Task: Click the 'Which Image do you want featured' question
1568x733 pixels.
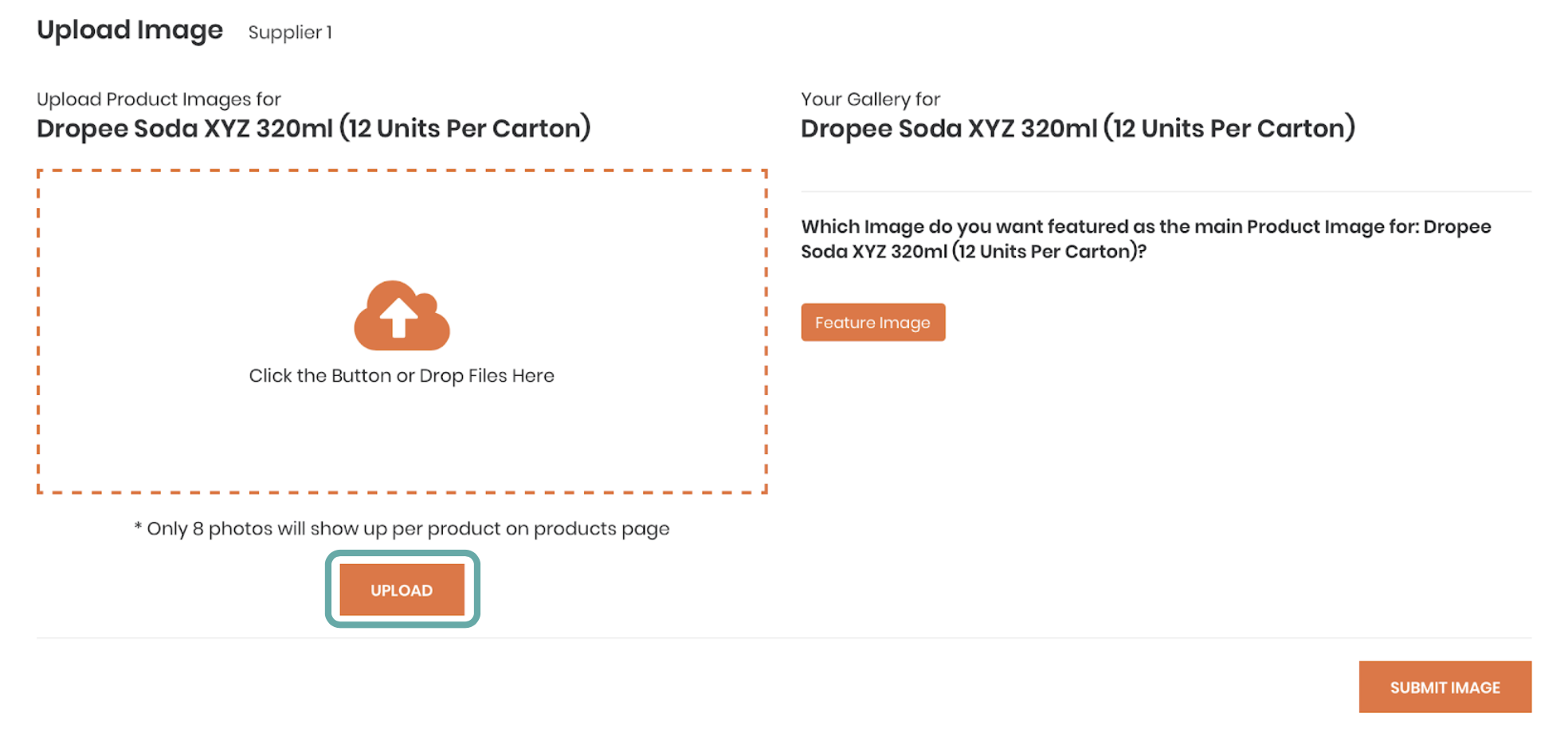Action: (x=1146, y=239)
